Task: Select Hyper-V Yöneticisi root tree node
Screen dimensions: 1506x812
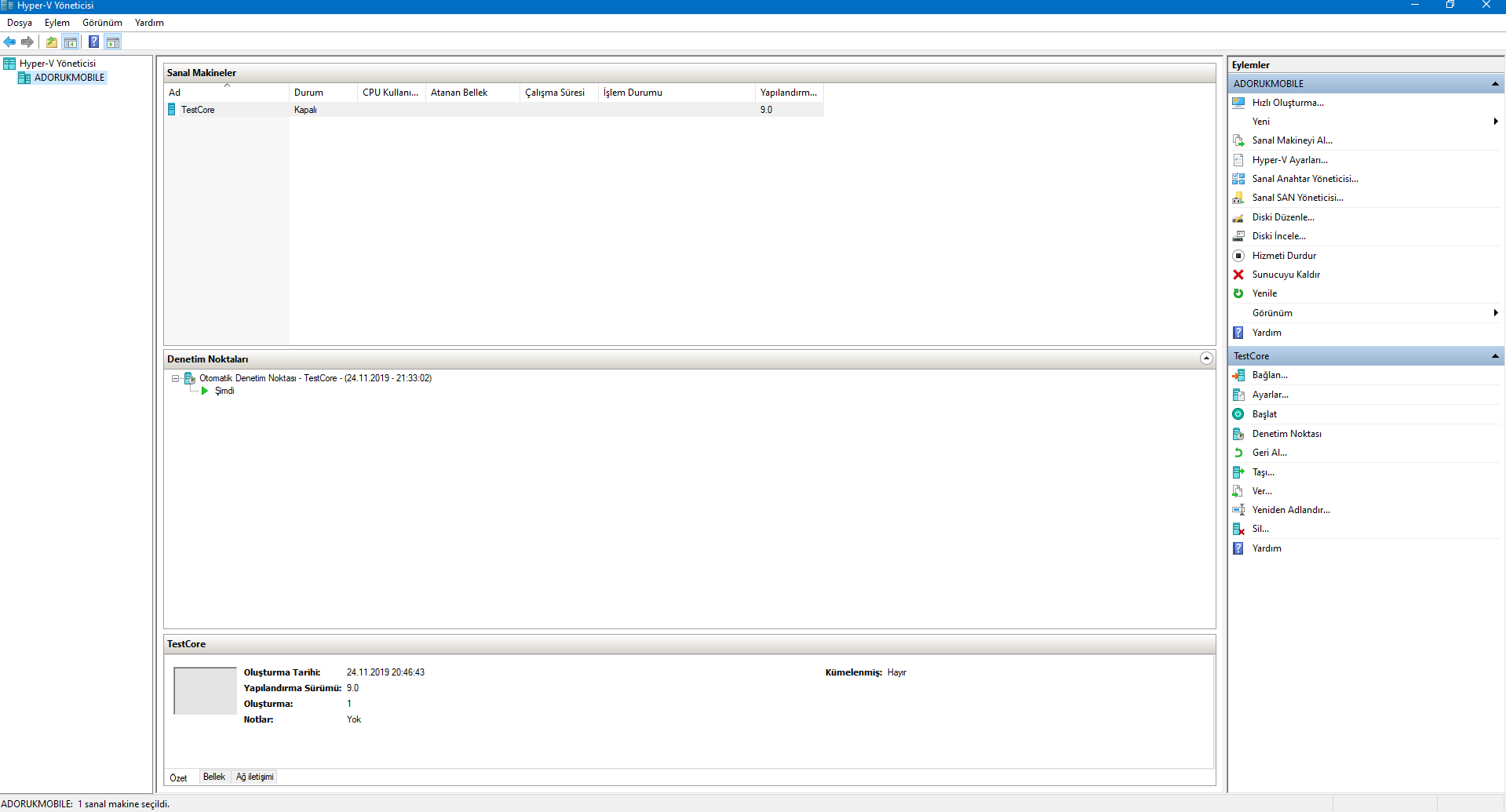Action: tap(57, 64)
